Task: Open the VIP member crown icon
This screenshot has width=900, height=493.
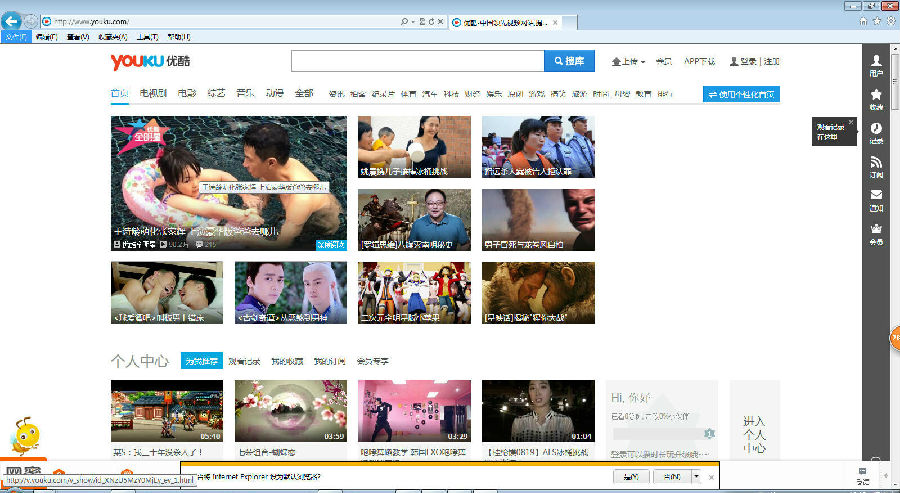Action: point(877,233)
